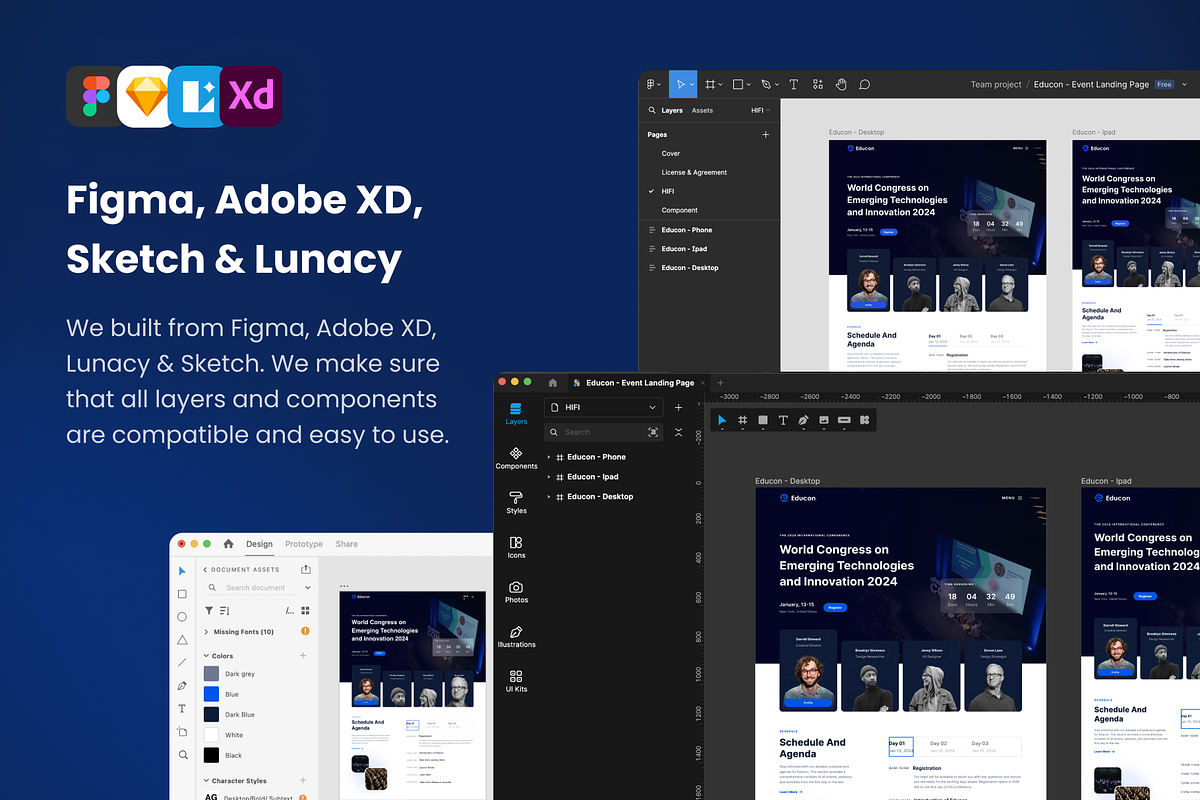Collapse the HIFI page dropdown in Figma
Screen dimensions: 1200x800
point(760,110)
